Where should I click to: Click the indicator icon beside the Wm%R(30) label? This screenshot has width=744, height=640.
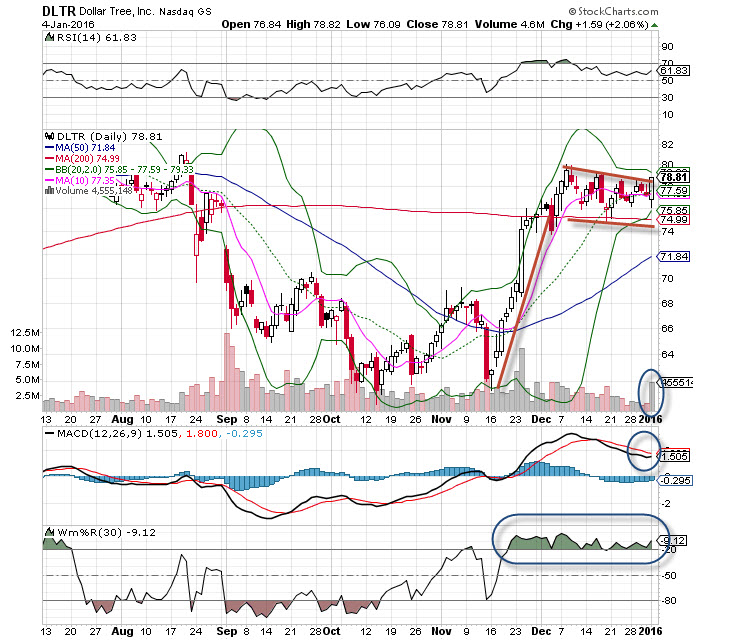point(49,532)
